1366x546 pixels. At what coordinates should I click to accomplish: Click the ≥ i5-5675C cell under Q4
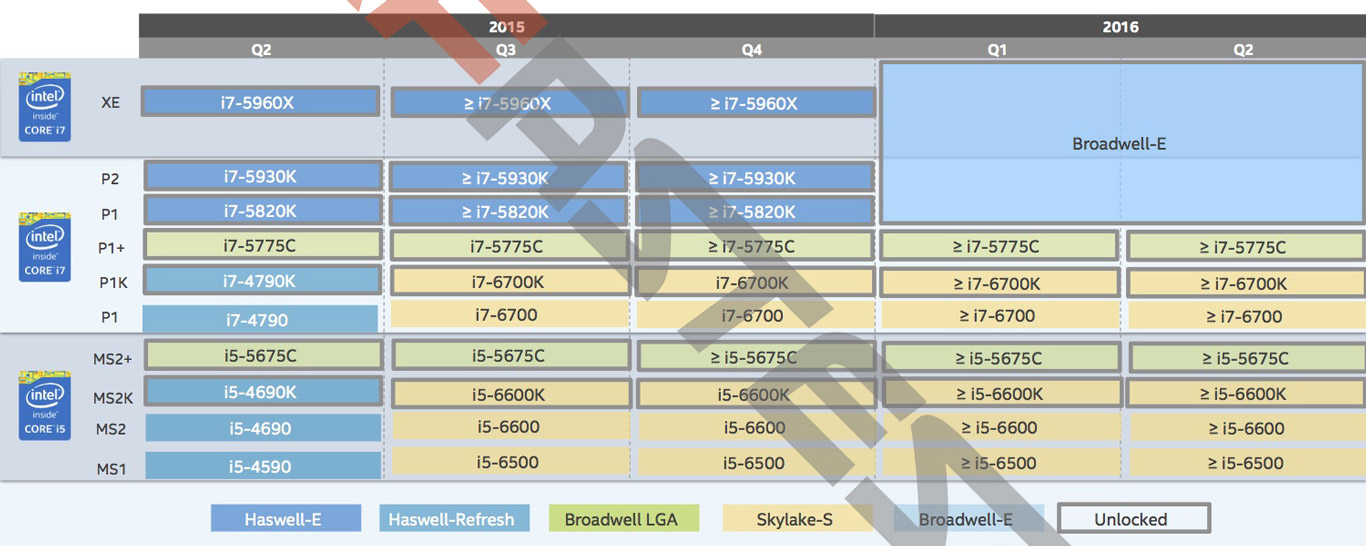(755, 357)
